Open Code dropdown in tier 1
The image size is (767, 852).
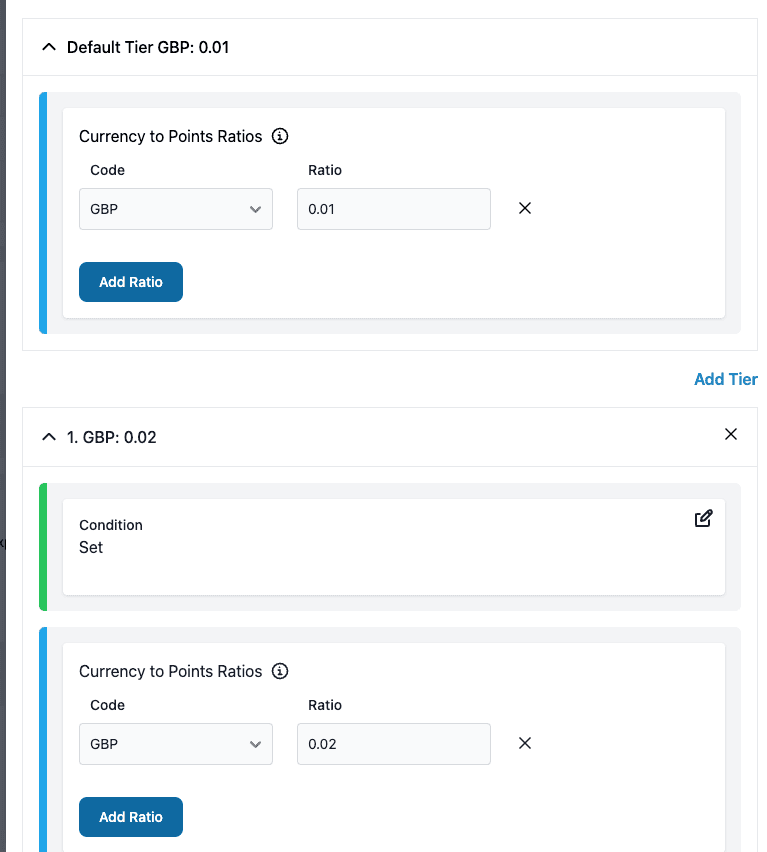(176, 744)
